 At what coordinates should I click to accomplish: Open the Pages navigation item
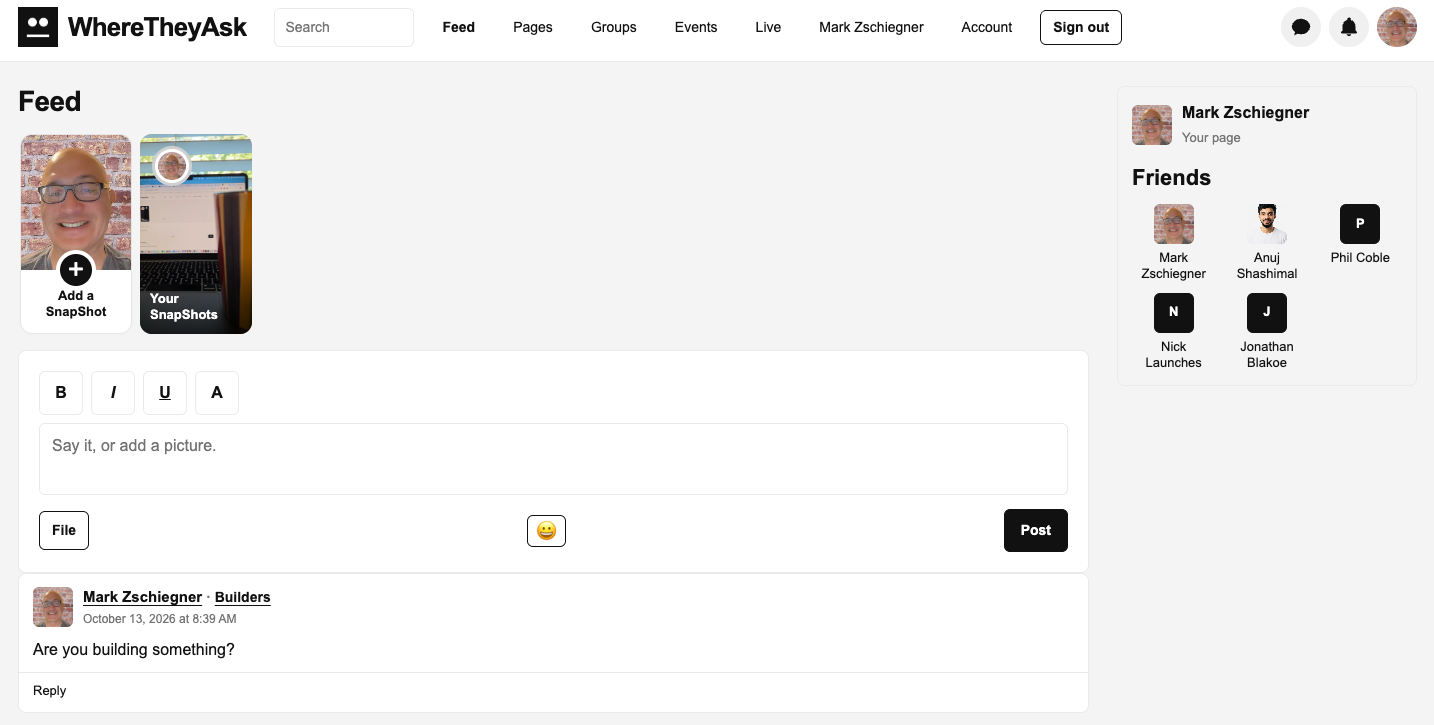pos(533,27)
